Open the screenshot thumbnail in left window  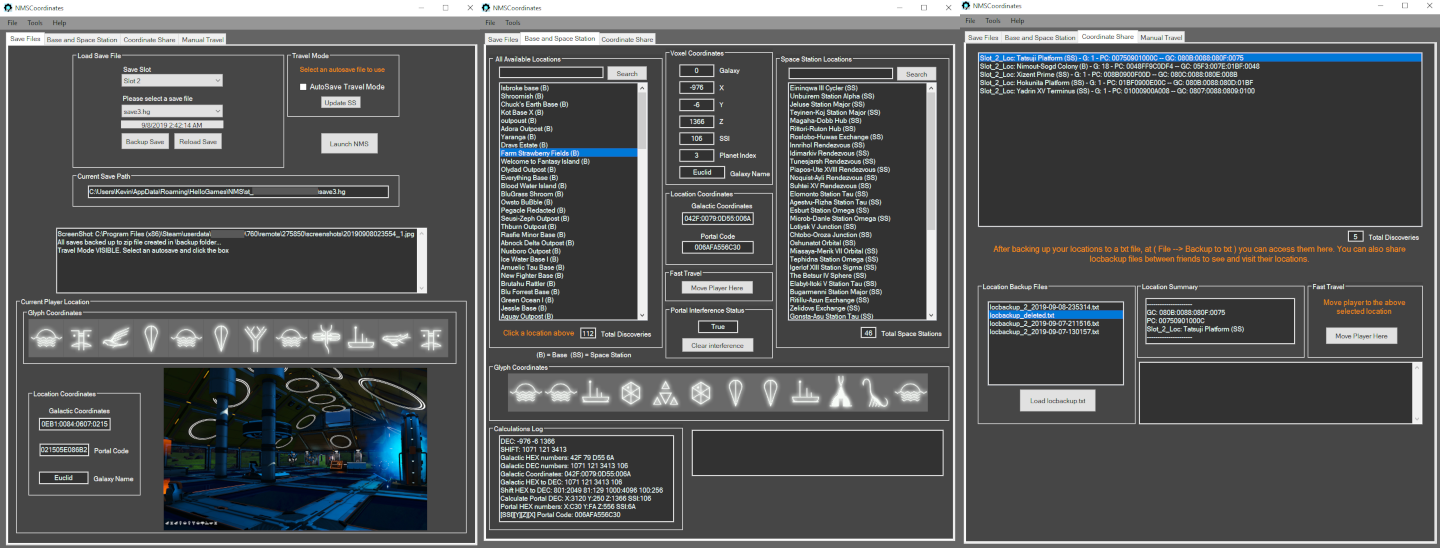(x=295, y=447)
